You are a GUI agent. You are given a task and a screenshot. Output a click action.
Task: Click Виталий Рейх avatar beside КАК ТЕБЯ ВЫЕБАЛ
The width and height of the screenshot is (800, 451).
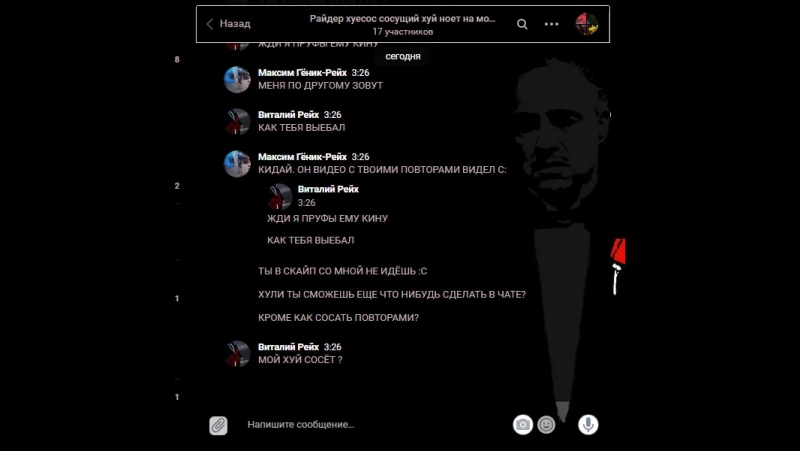(x=237, y=121)
